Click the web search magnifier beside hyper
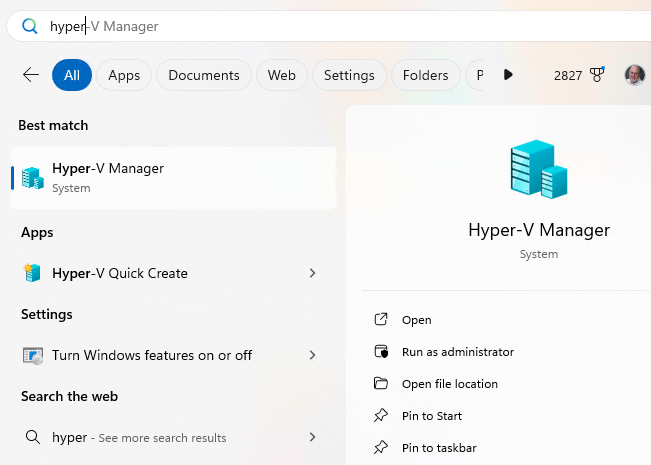The height and width of the screenshot is (465, 651). click(32, 437)
